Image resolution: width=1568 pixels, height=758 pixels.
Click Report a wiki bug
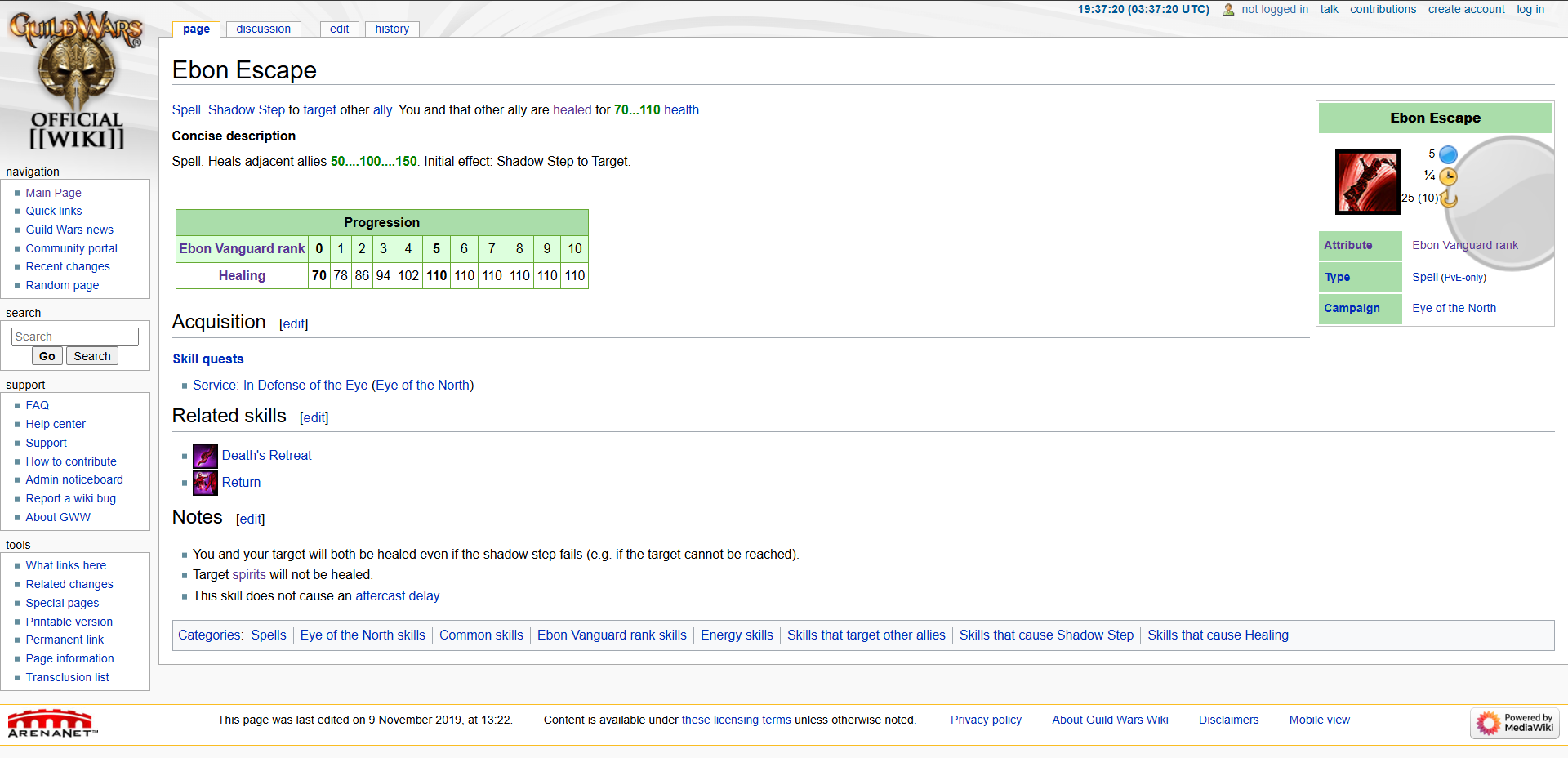pyautogui.click(x=71, y=498)
